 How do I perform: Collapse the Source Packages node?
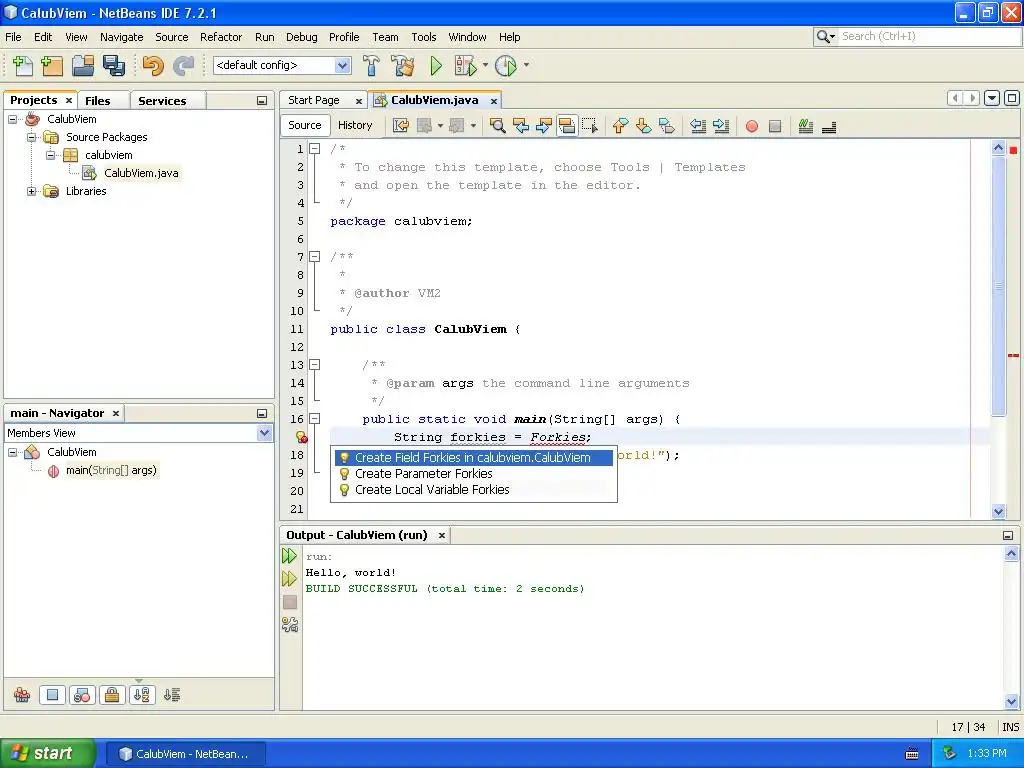click(31, 137)
